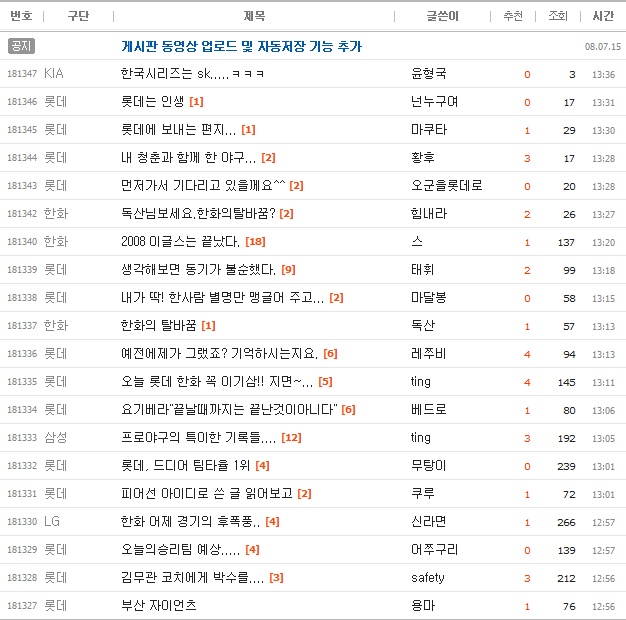Screen dimensions: 626x620
Task: Click author 마달봉
Action: tap(429, 297)
